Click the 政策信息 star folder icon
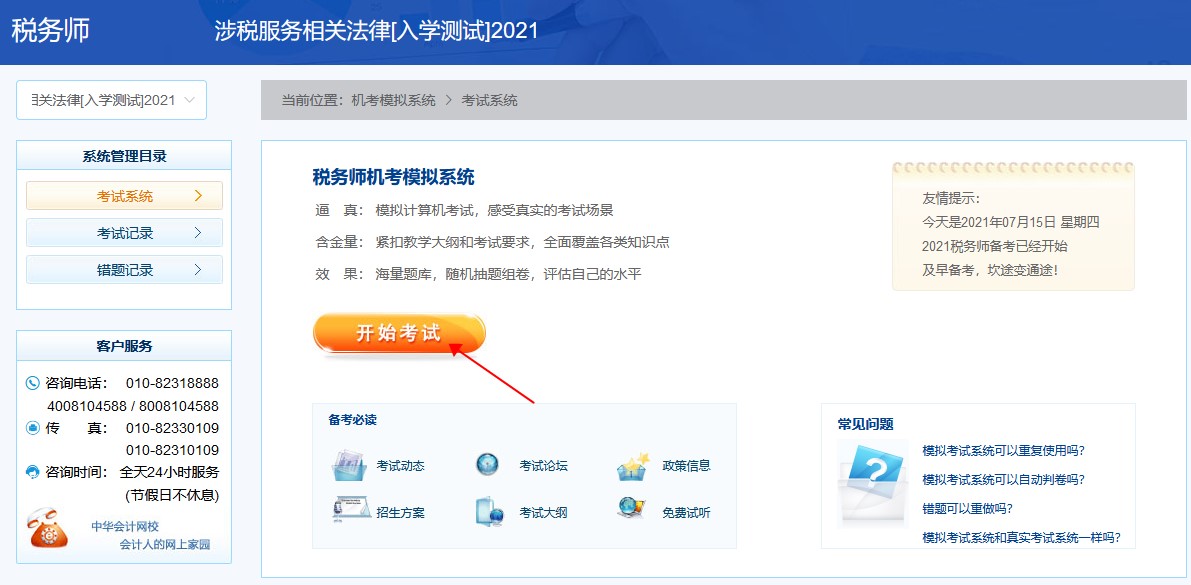The image size is (1191, 585). click(x=634, y=465)
